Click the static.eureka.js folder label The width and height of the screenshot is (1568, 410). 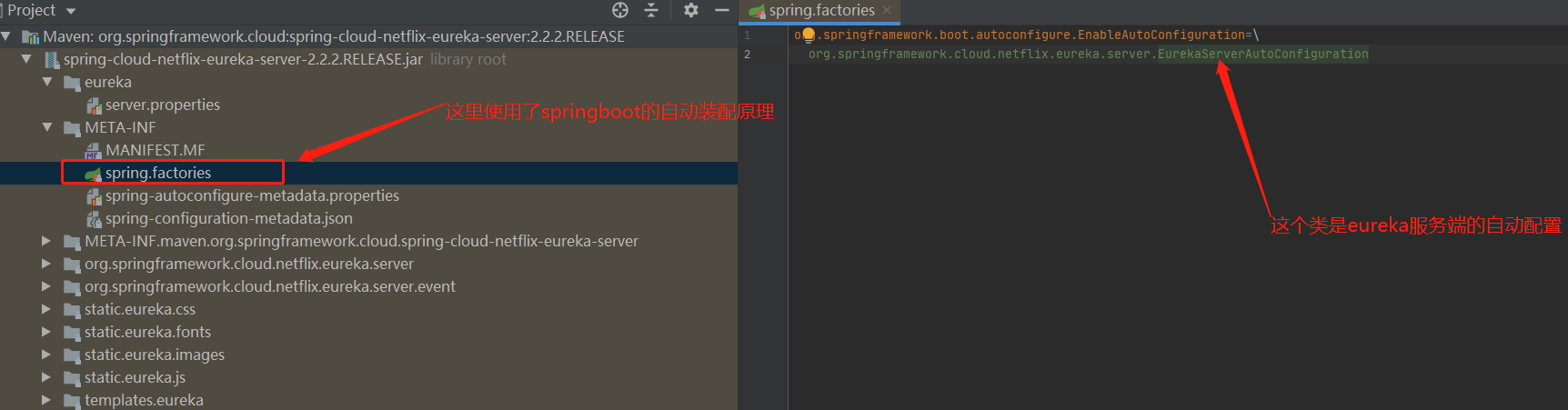click(x=135, y=377)
